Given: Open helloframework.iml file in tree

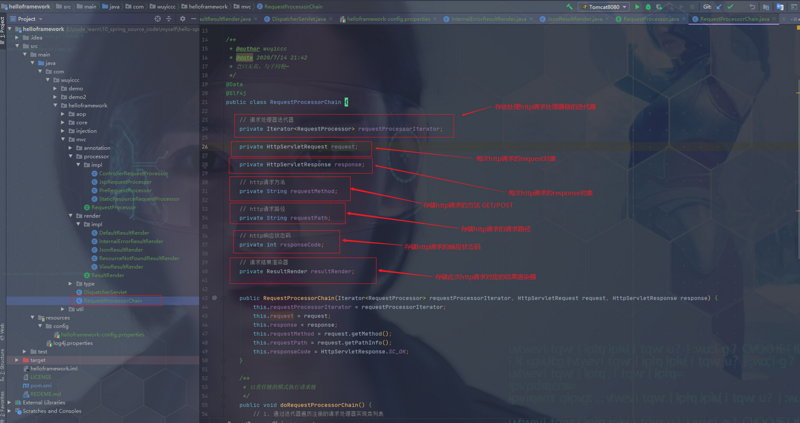Looking at the screenshot, I should [54, 368].
